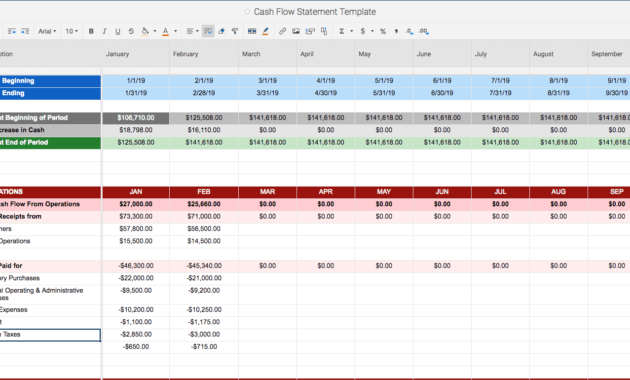The width and height of the screenshot is (630, 380).
Task: Click the thousands separator comma icon
Action: pos(396,31)
